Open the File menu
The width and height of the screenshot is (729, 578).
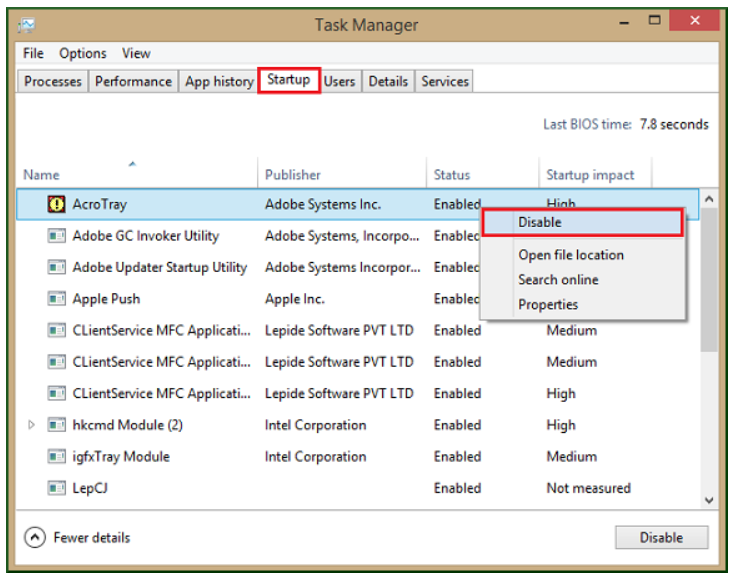33,53
